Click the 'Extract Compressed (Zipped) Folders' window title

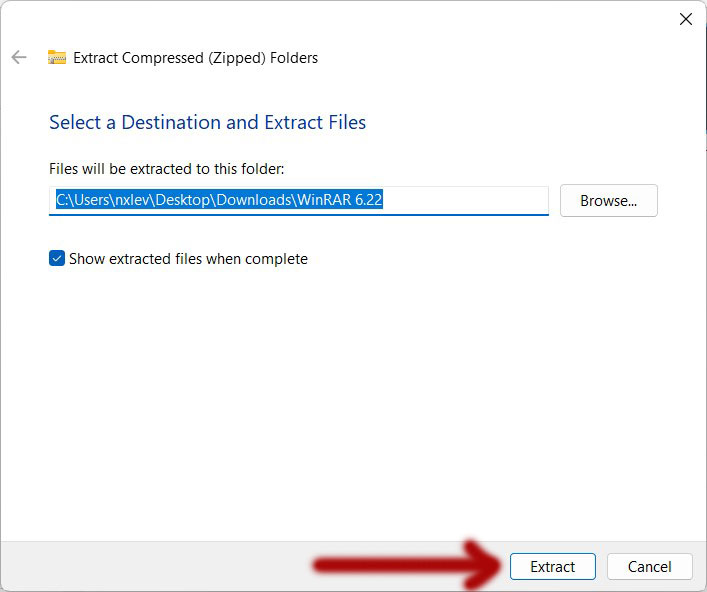[196, 58]
